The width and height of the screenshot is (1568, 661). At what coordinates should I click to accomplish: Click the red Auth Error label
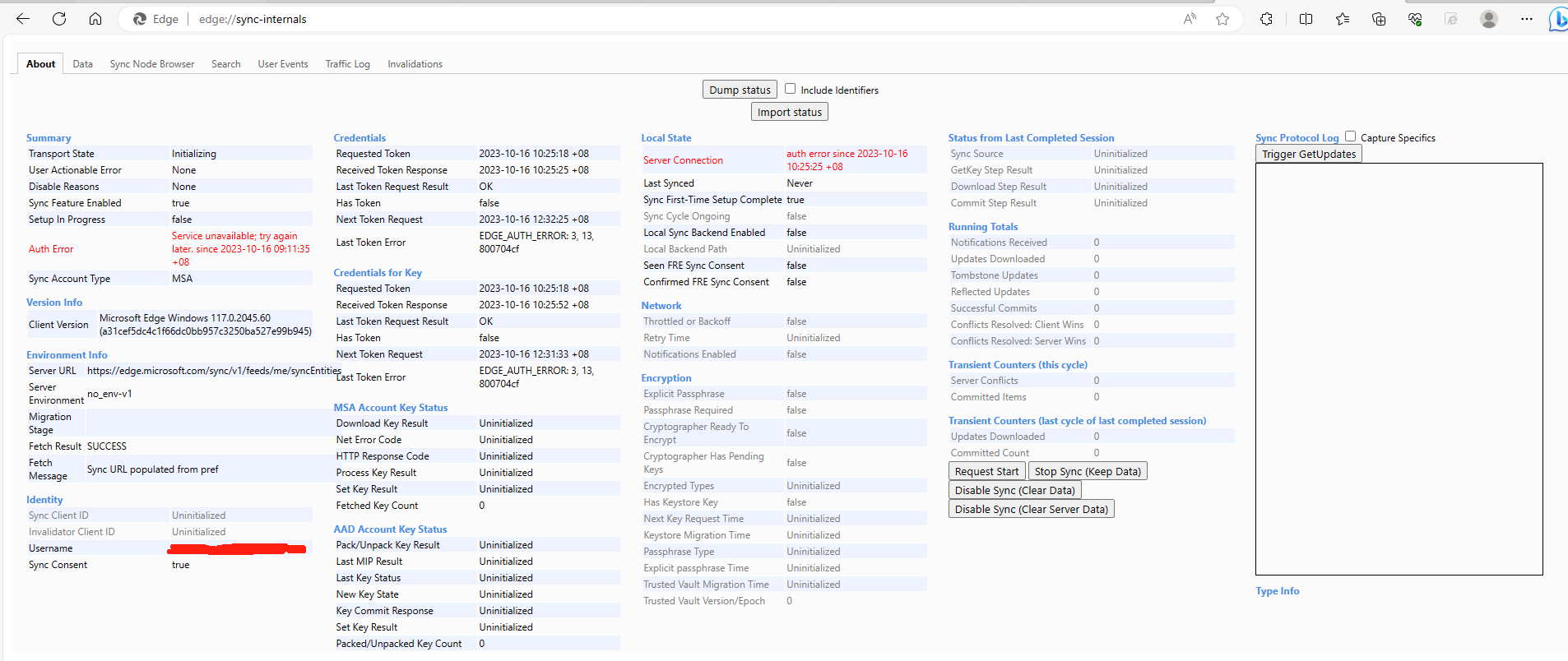click(x=51, y=248)
